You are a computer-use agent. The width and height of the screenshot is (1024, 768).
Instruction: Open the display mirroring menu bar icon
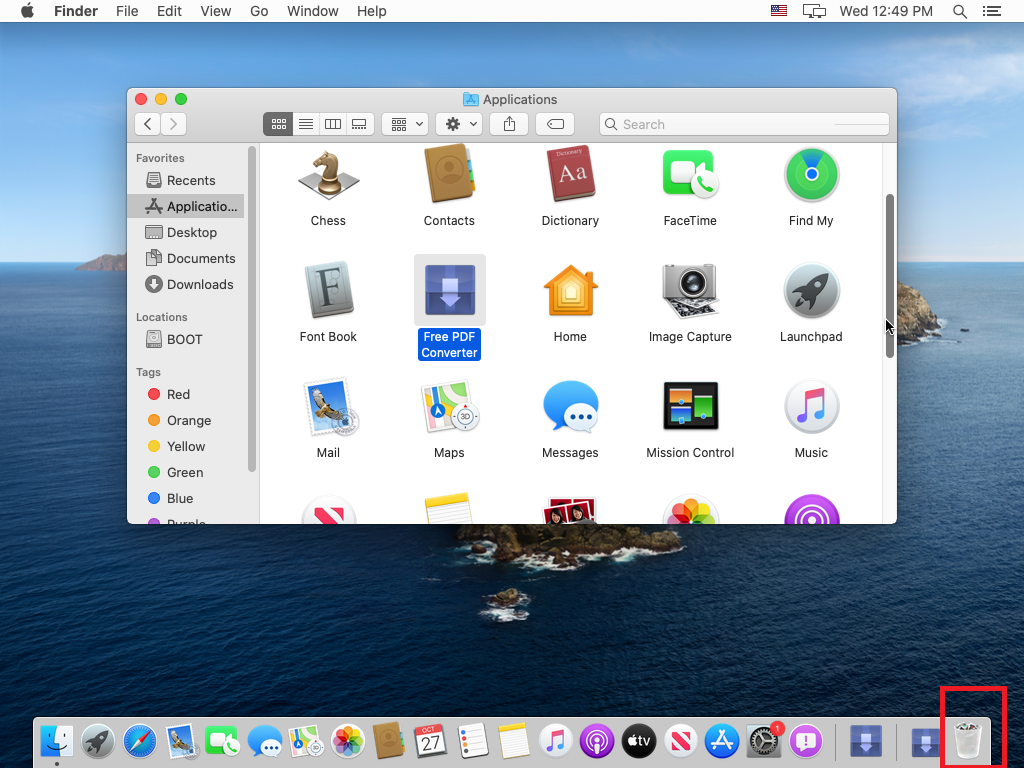click(x=814, y=11)
